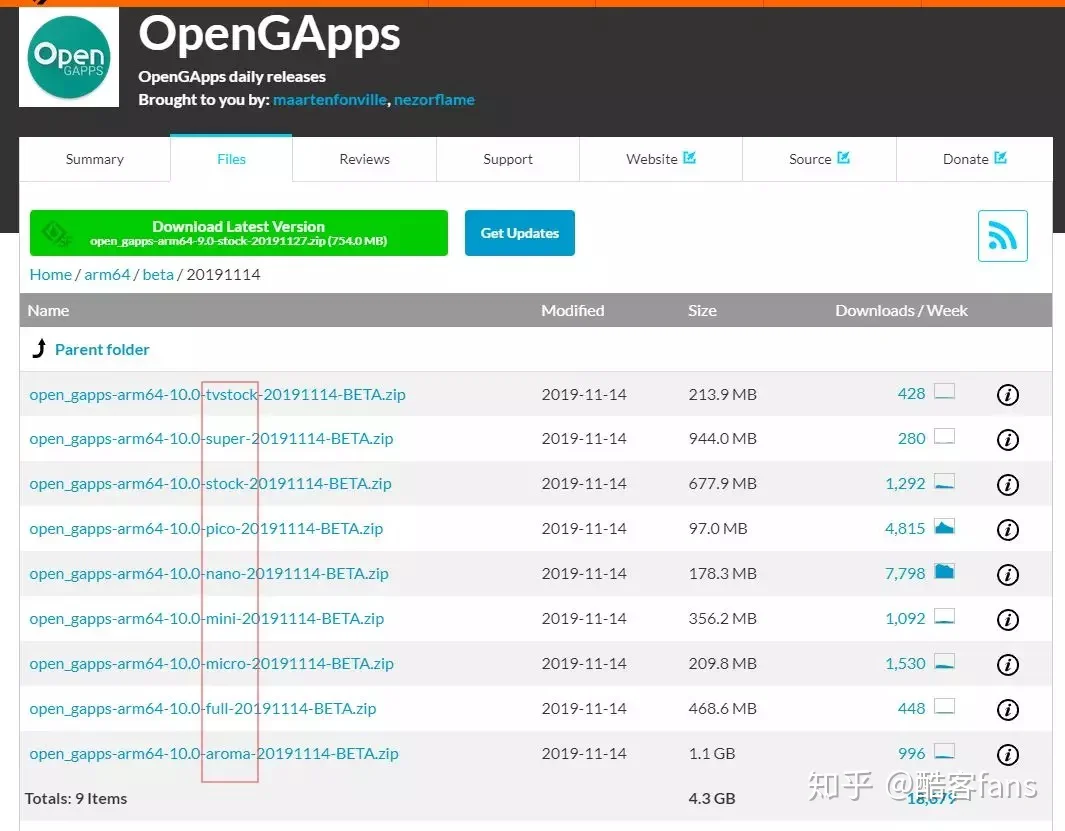The height and width of the screenshot is (831, 1065).
Task: Open the Reviews tab
Action: [364, 159]
